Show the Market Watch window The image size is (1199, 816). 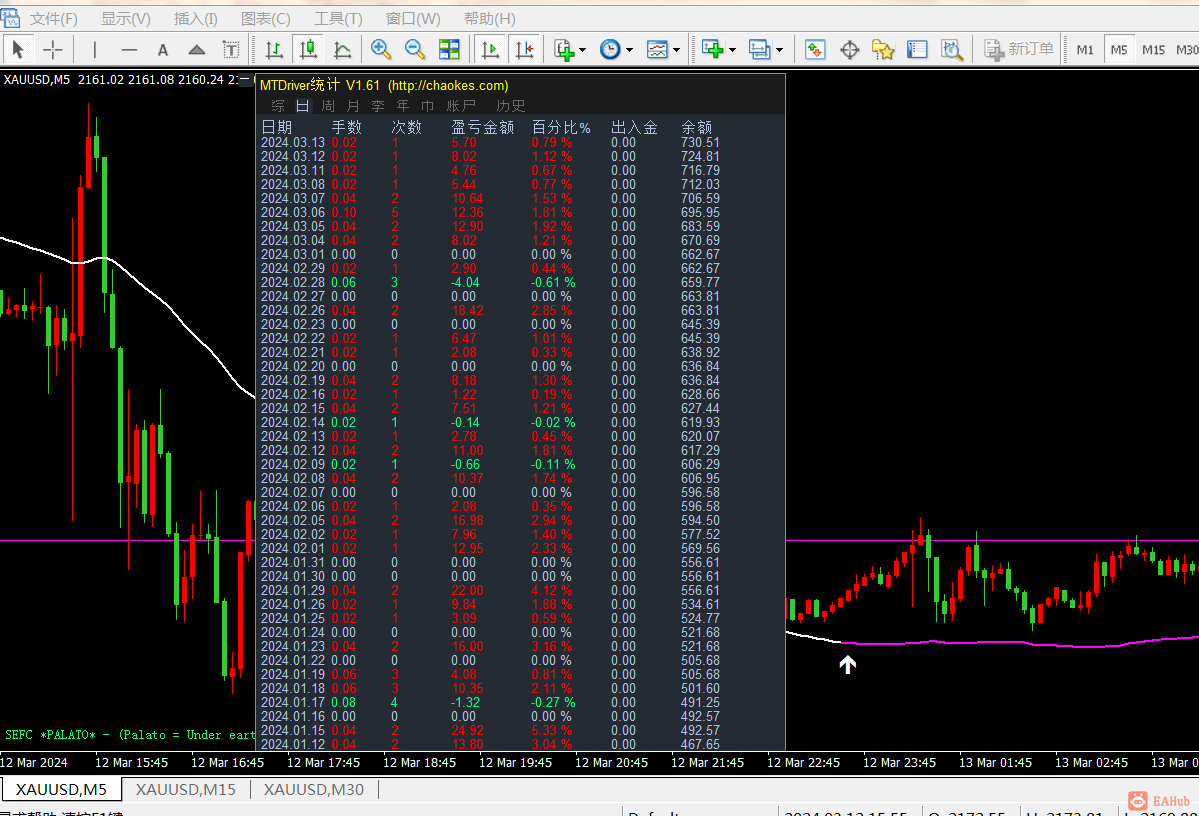click(x=815, y=50)
